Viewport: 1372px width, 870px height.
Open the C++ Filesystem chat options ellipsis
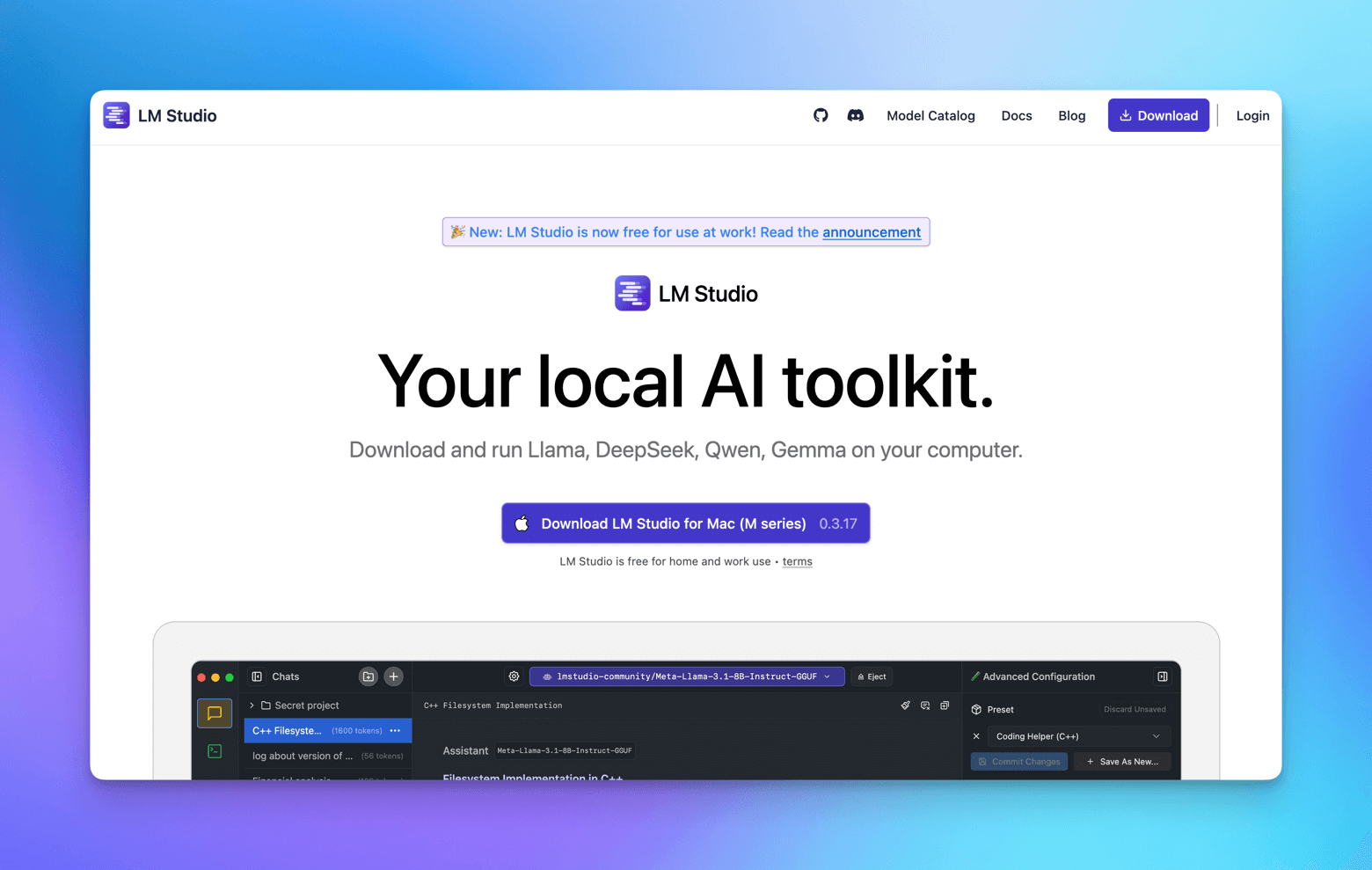click(x=395, y=730)
